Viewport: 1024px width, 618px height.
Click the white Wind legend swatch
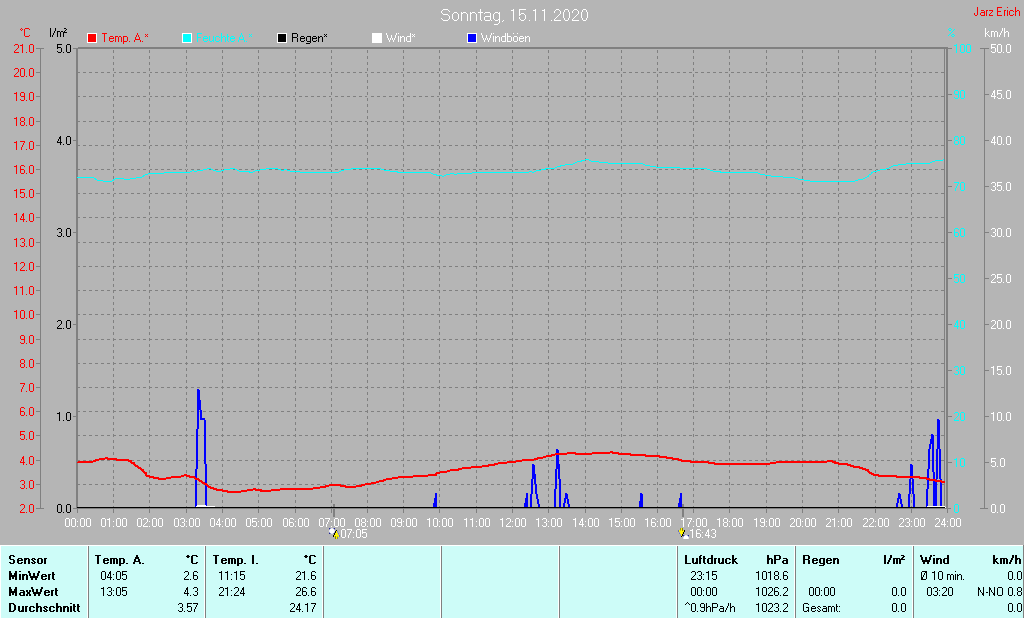pyautogui.click(x=377, y=39)
